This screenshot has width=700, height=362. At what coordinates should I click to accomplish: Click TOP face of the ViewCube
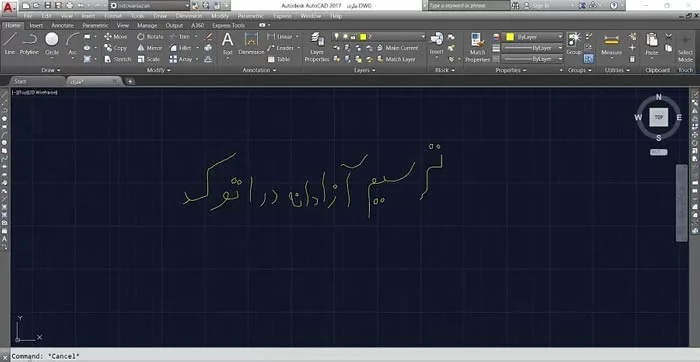658,117
